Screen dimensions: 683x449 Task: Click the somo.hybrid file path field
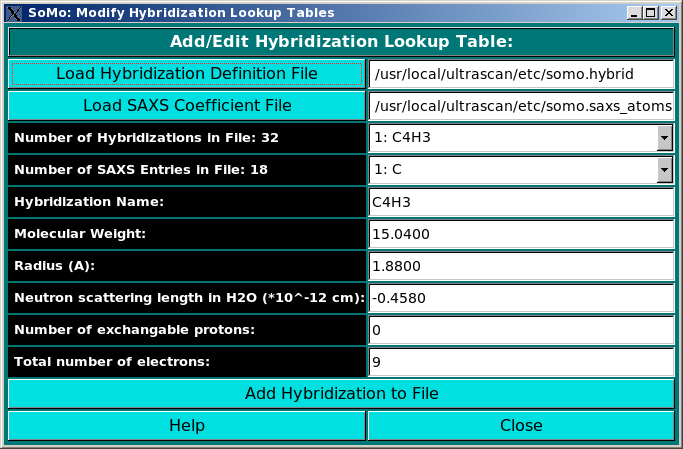[x=521, y=74]
